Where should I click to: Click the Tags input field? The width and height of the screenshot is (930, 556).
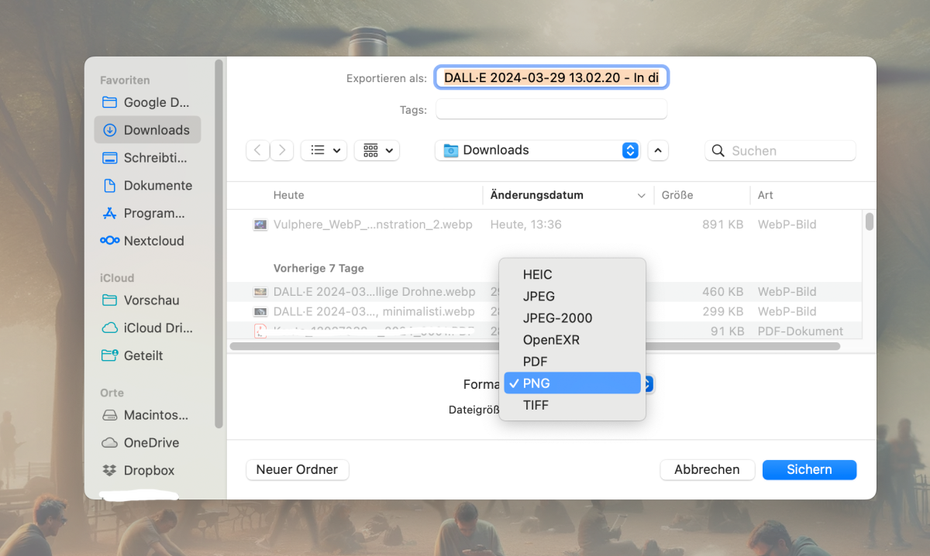pos(551,110)
